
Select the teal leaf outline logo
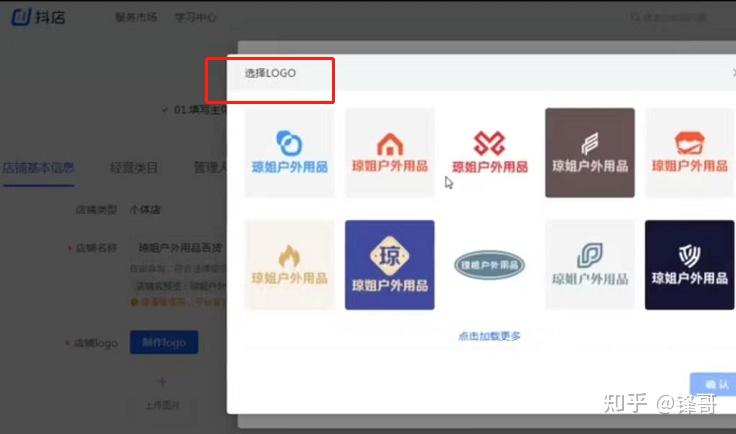pyautogui.click(x=590, y=265)
